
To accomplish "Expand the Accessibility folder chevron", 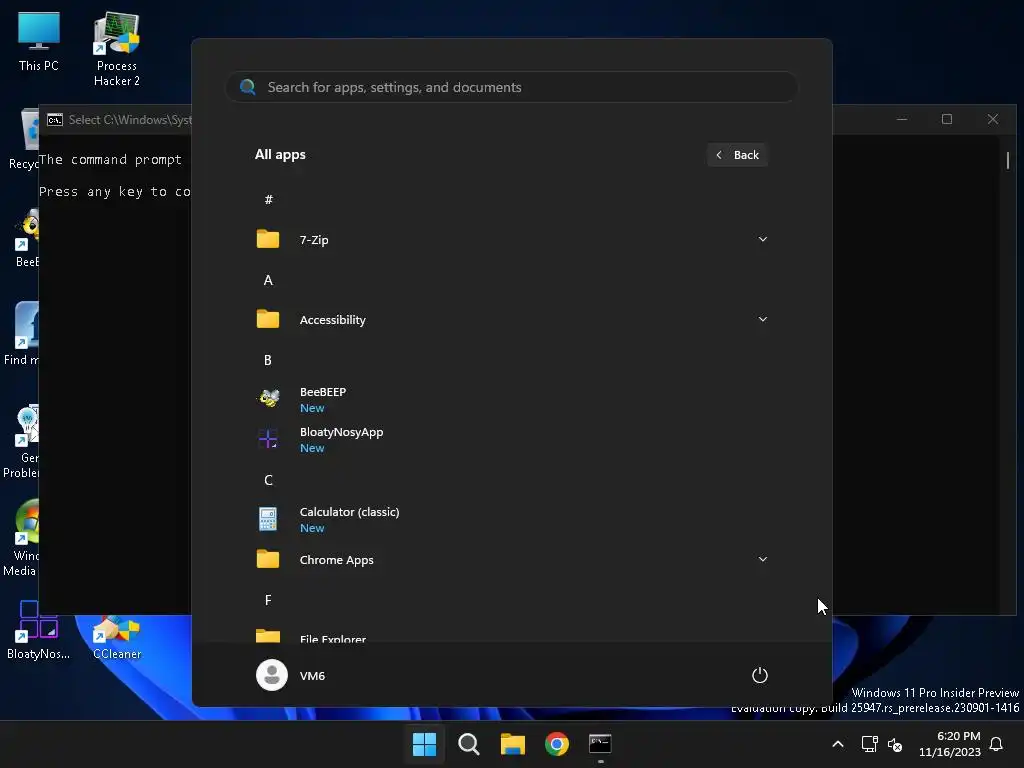I will [762, 319].
